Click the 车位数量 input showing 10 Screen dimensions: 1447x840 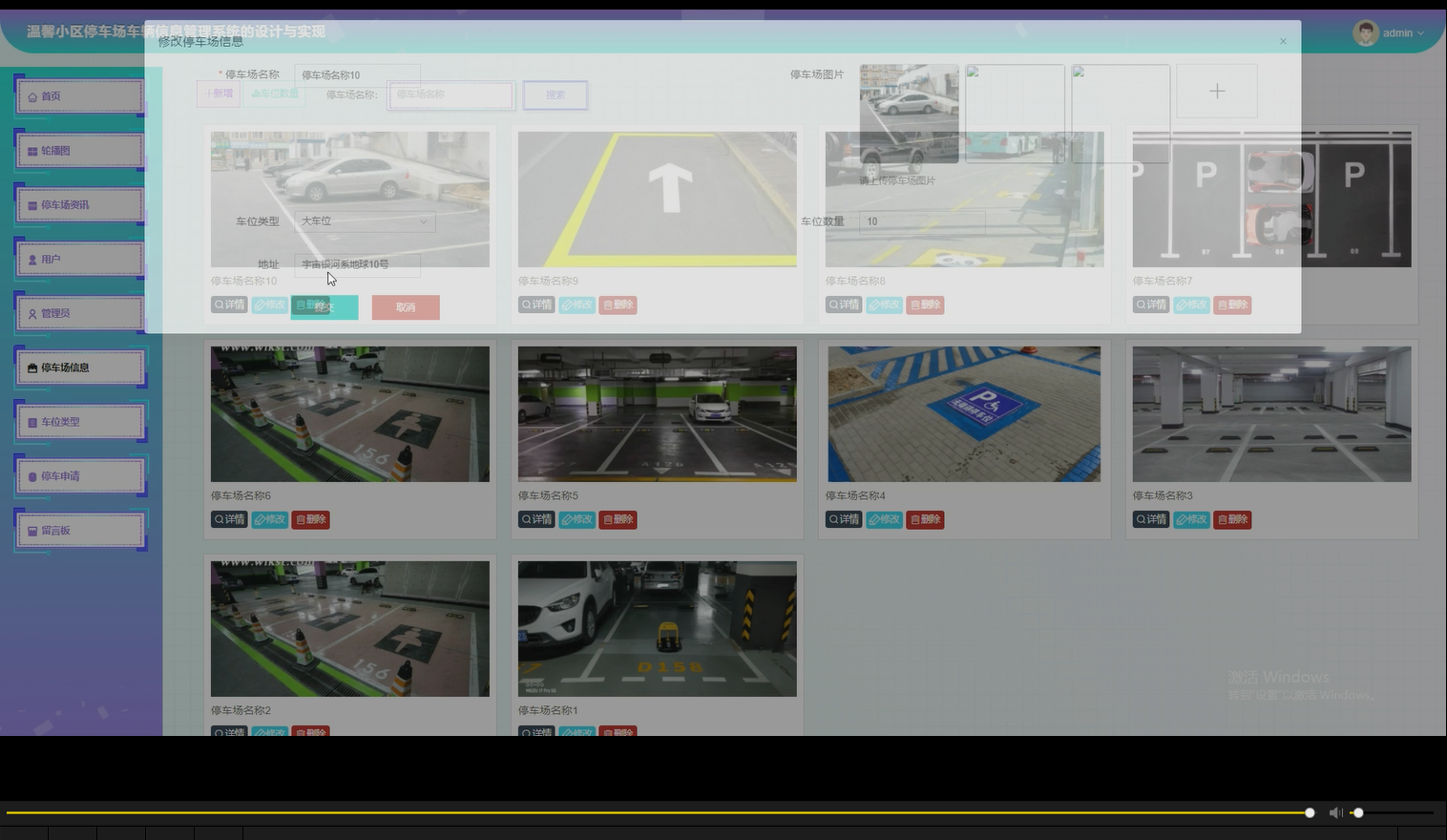pyautogui.click(x=922, y=221)
